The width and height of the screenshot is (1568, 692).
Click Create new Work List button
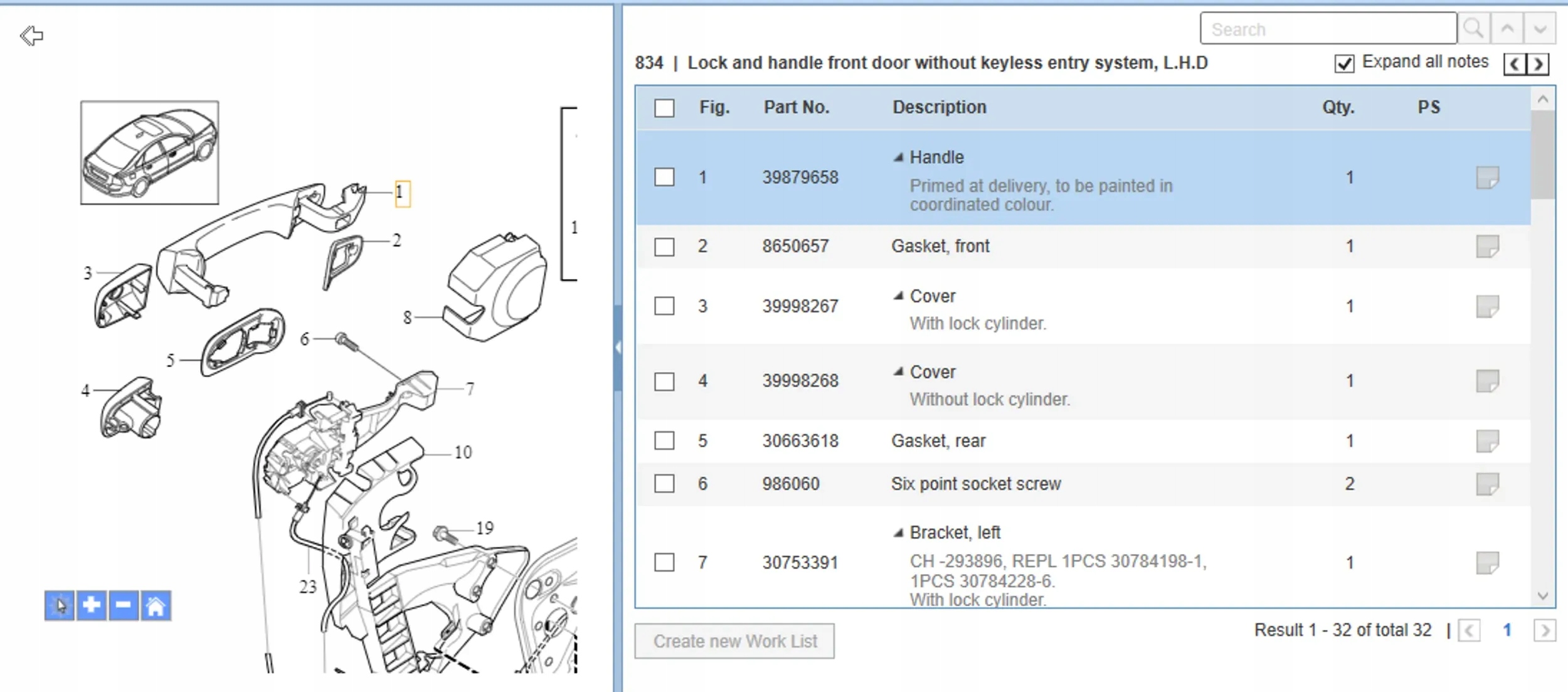pyautogui.click(x=734, y=641)
